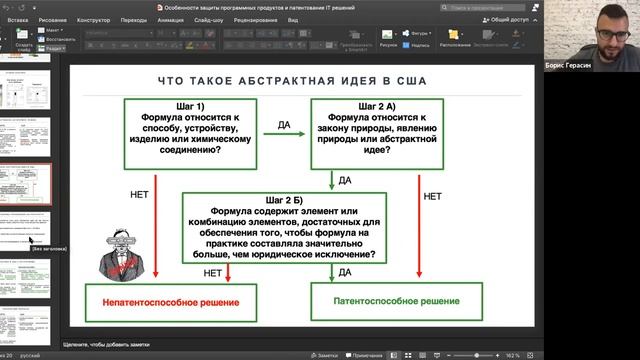
Task: Expand the Создать слайд dropdown arrow
Action: 31,34
